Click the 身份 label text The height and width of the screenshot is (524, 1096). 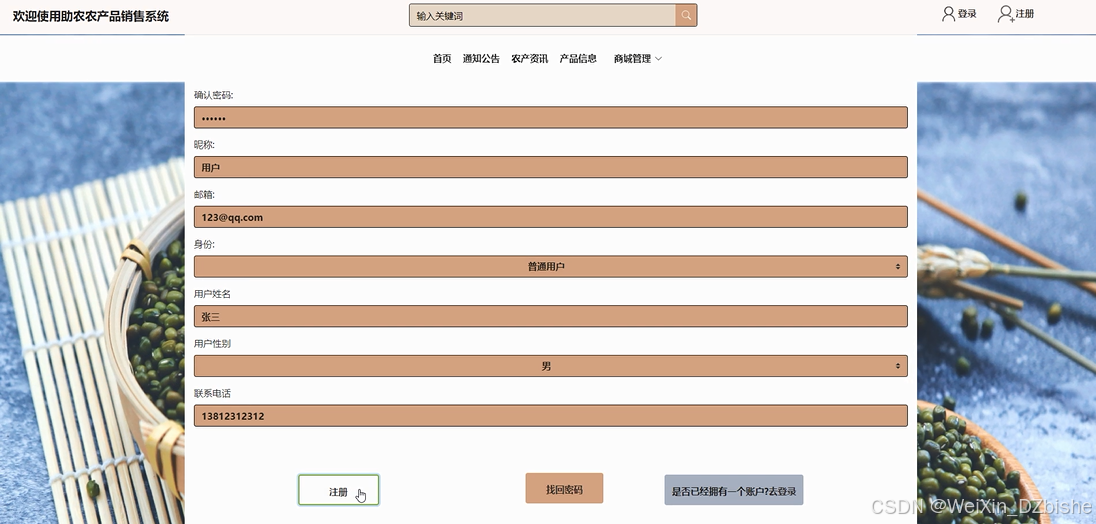point(204,244)
